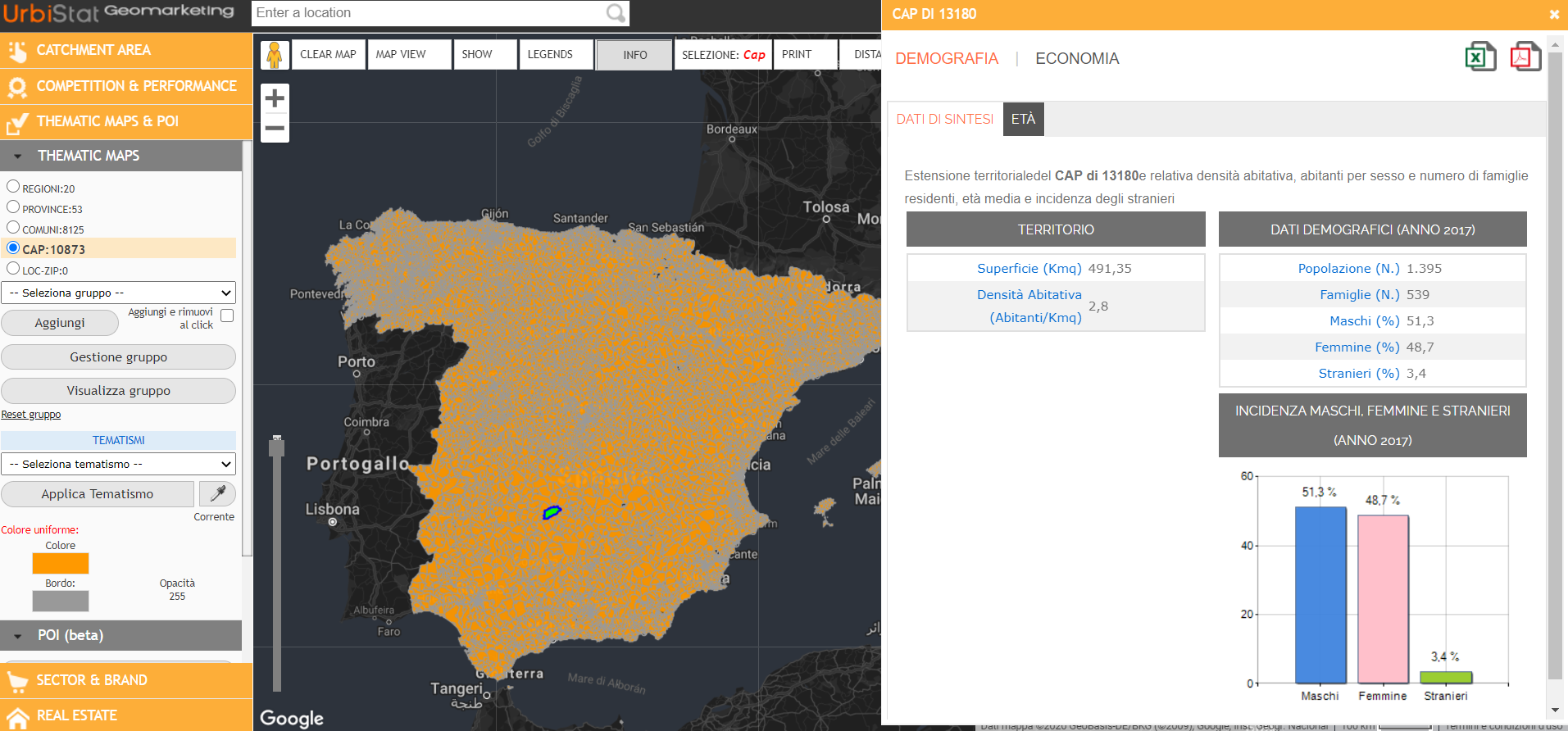Export data to Excel

1480,57
